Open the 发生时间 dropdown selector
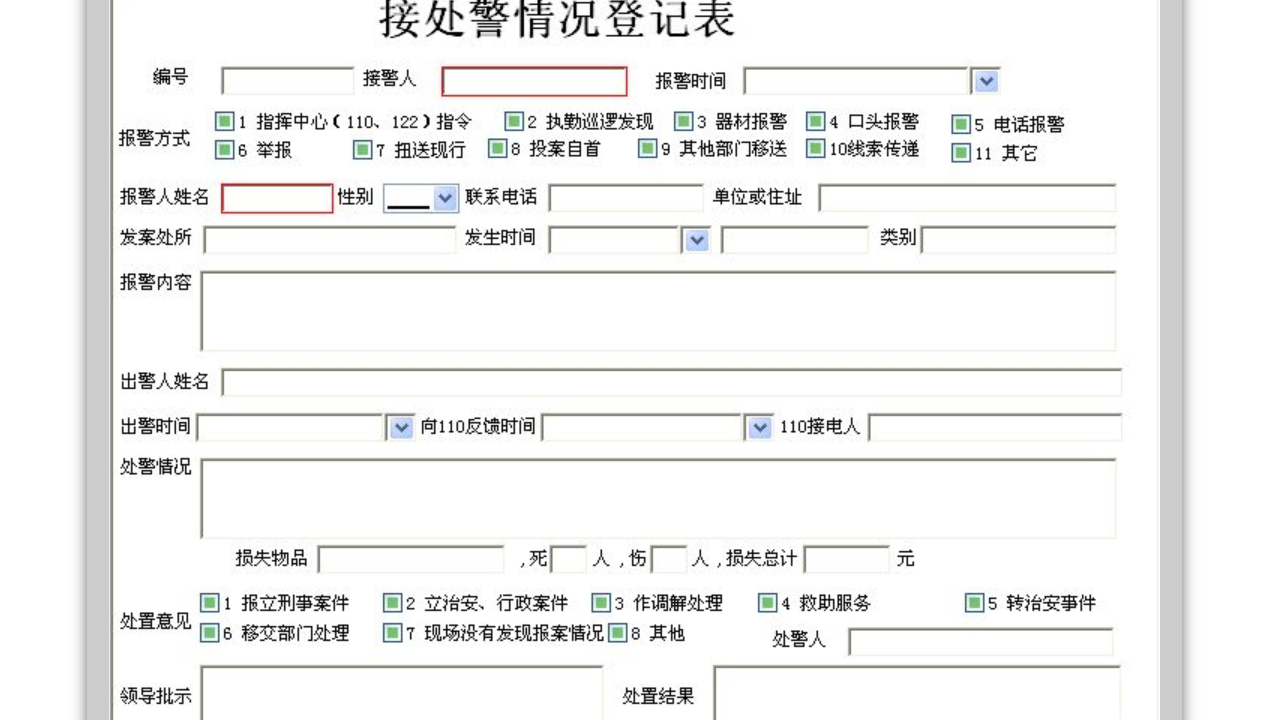Viewport: 1280px width, 720px height. tap(696, 239)
